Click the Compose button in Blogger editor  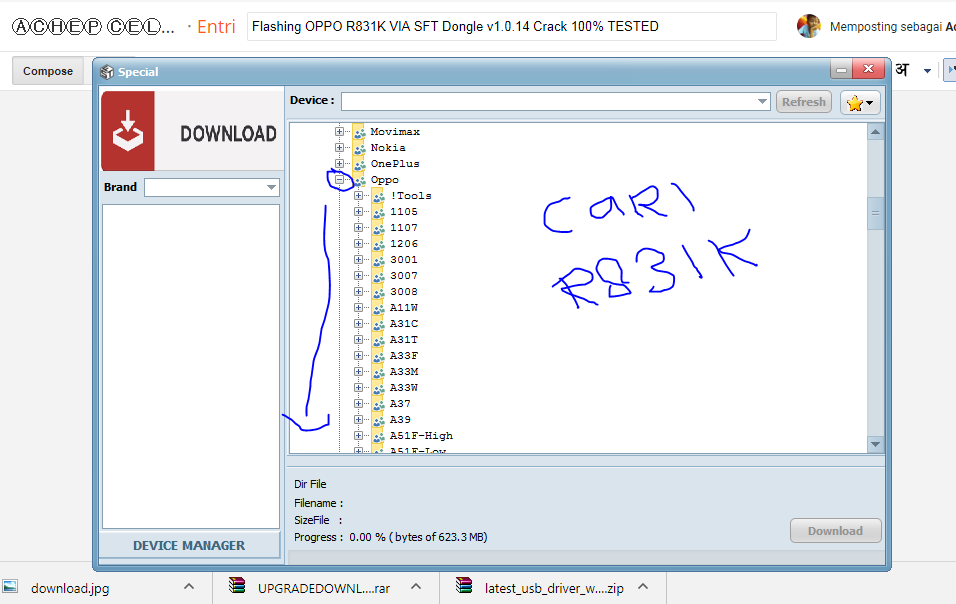pos(48,71)
